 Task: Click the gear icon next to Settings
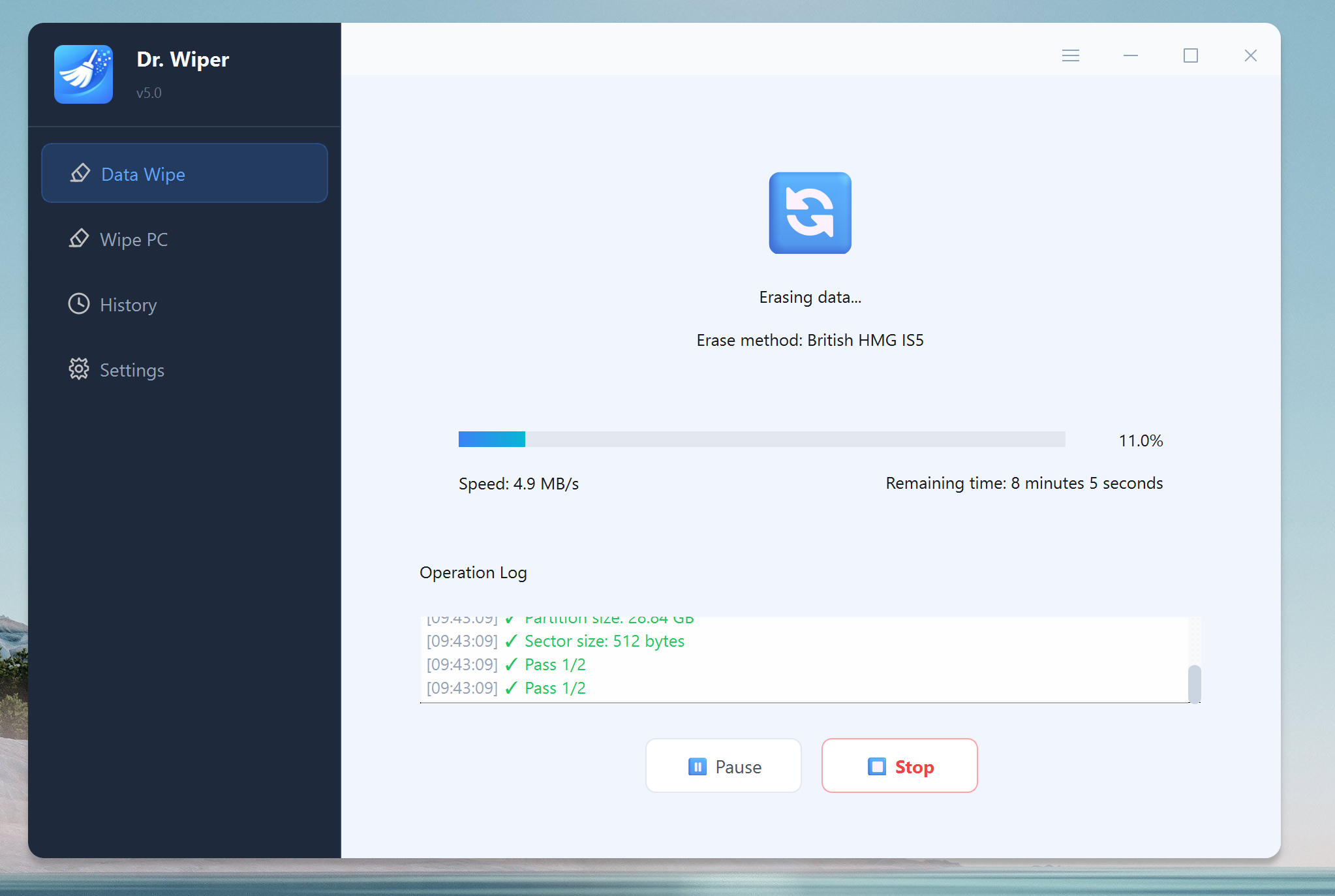[x=79, y=369]
